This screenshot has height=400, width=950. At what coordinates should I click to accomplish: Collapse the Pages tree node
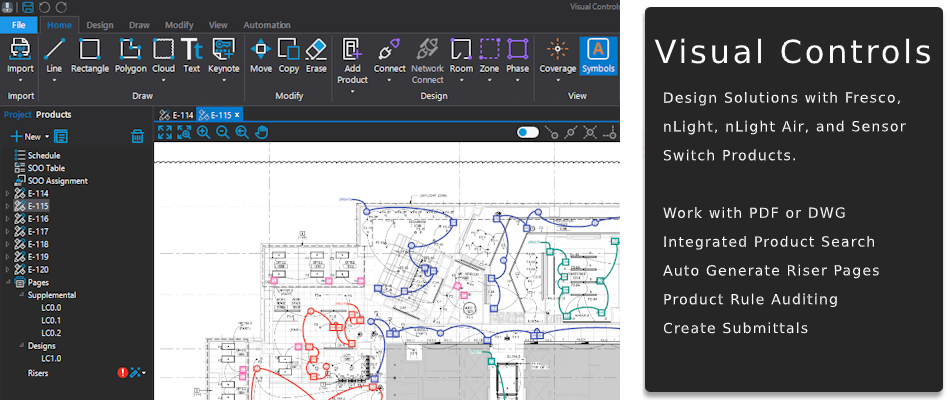(7, 282)
